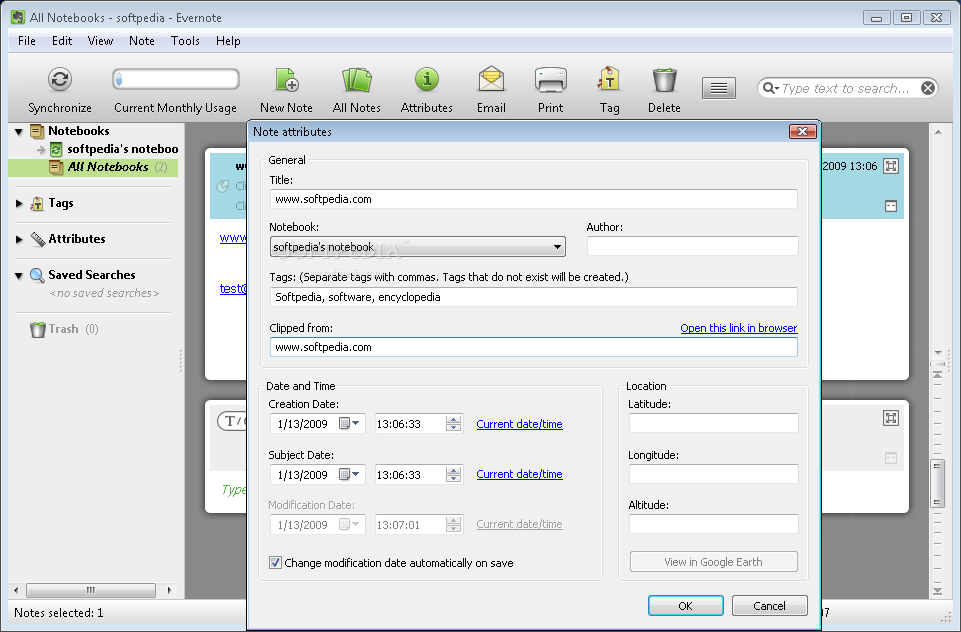Click the Latitude input field
Image resolution: width=961 pixels, height=632 pixels.
pos(713,423)
